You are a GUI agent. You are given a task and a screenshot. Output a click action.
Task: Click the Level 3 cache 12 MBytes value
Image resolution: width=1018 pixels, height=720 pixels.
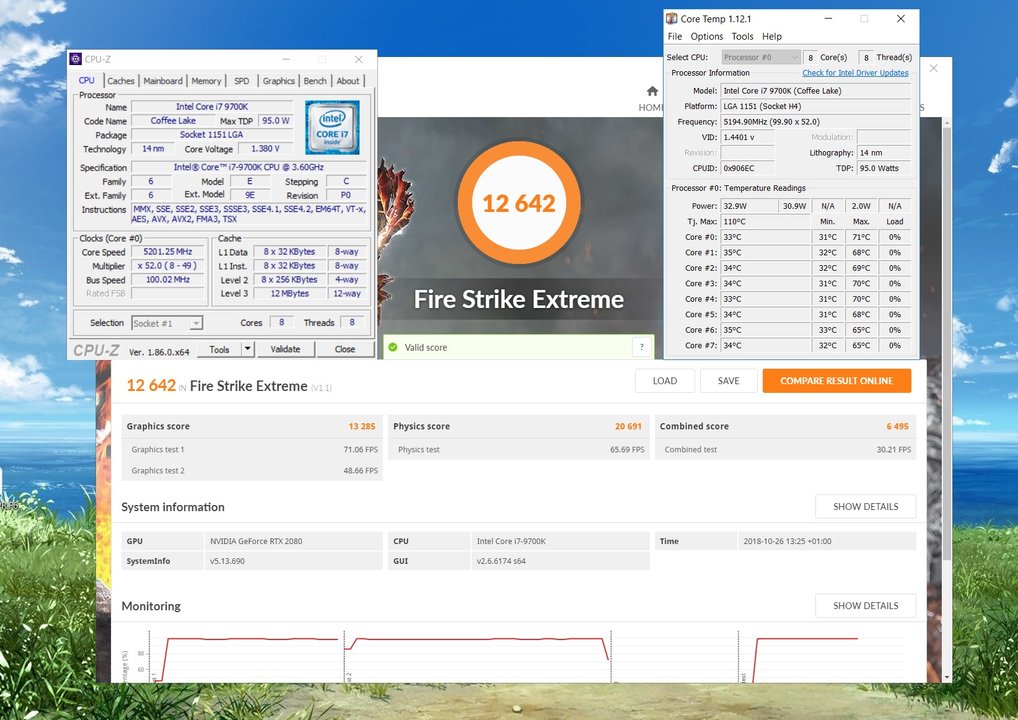(290, 293)
